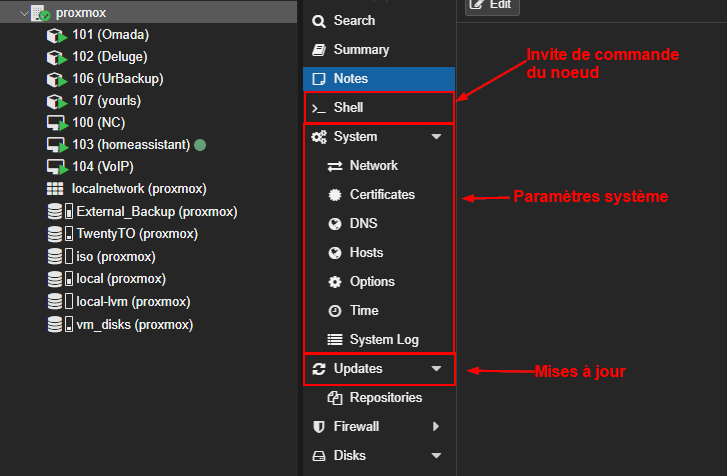
Task: Click the Time clock icon
Action: [335, 311]
